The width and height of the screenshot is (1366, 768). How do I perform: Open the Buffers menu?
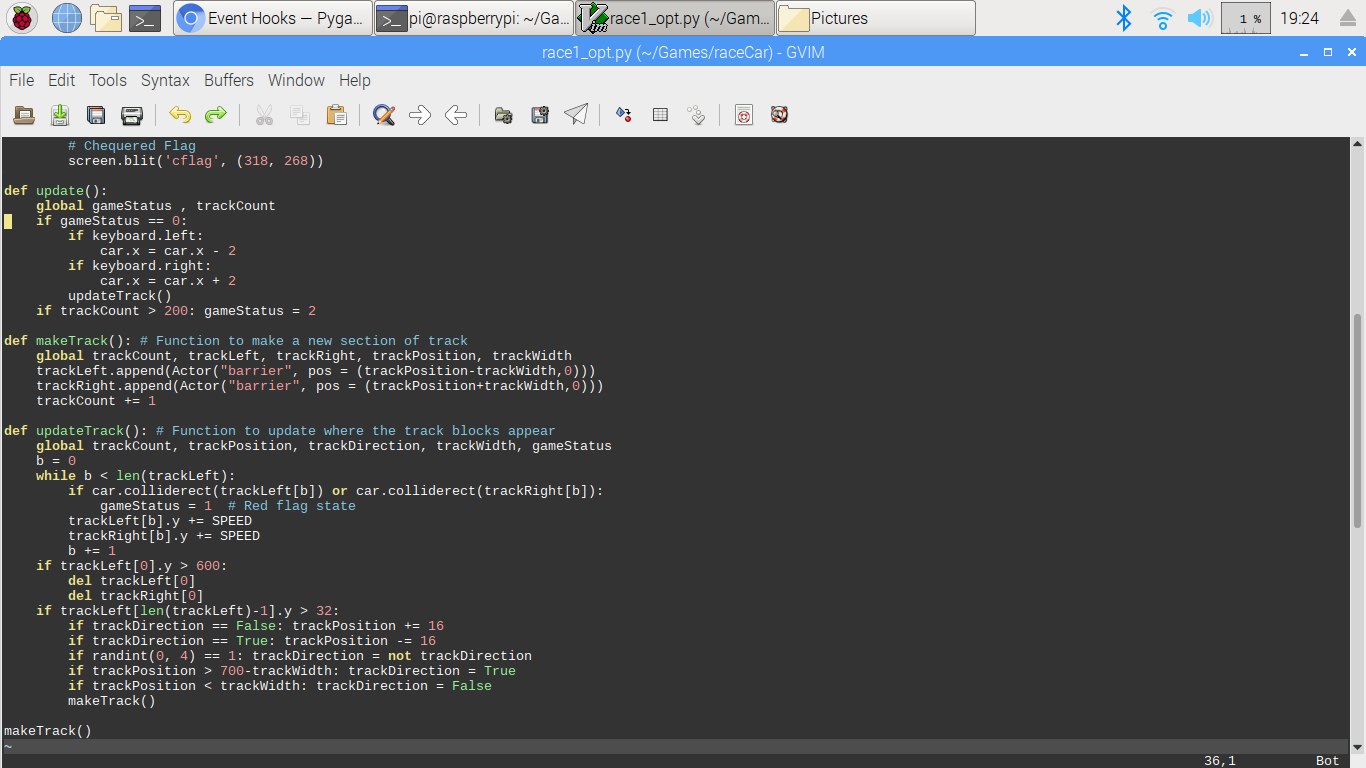click(229, 80)
